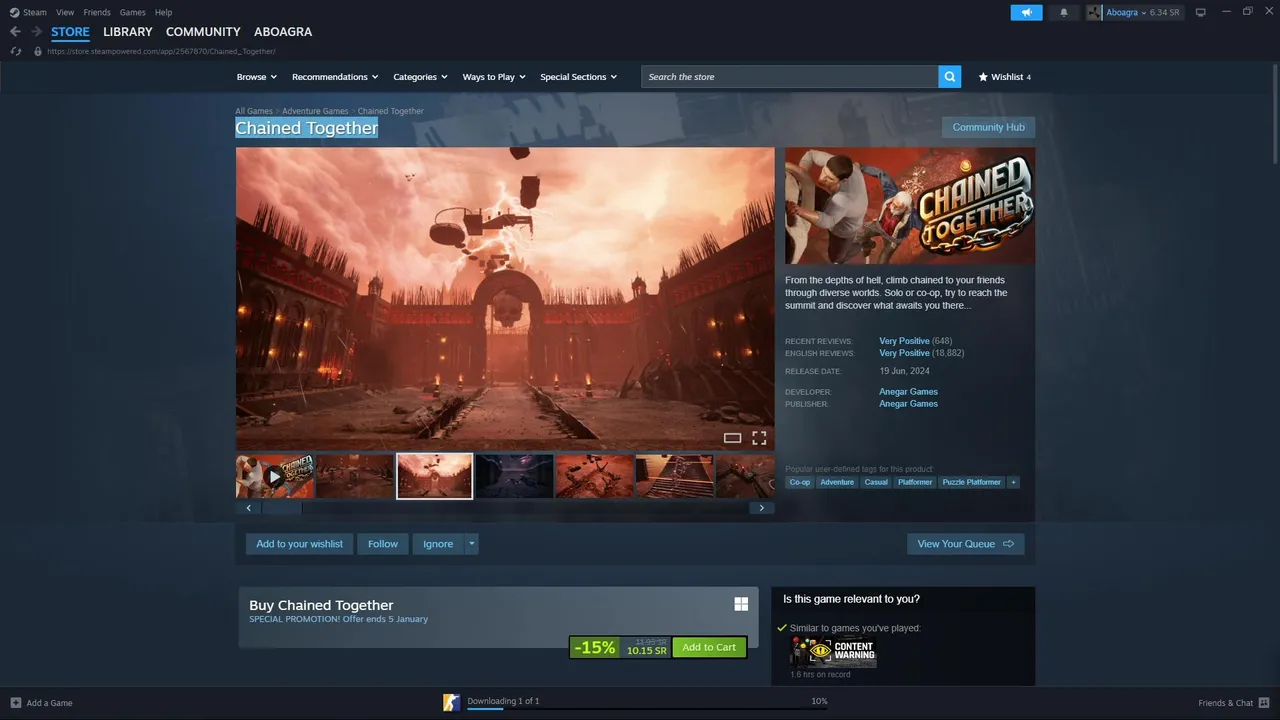Open the Steam menu
The width and height of the screenshot is (1280, 720).
point(35,12)
